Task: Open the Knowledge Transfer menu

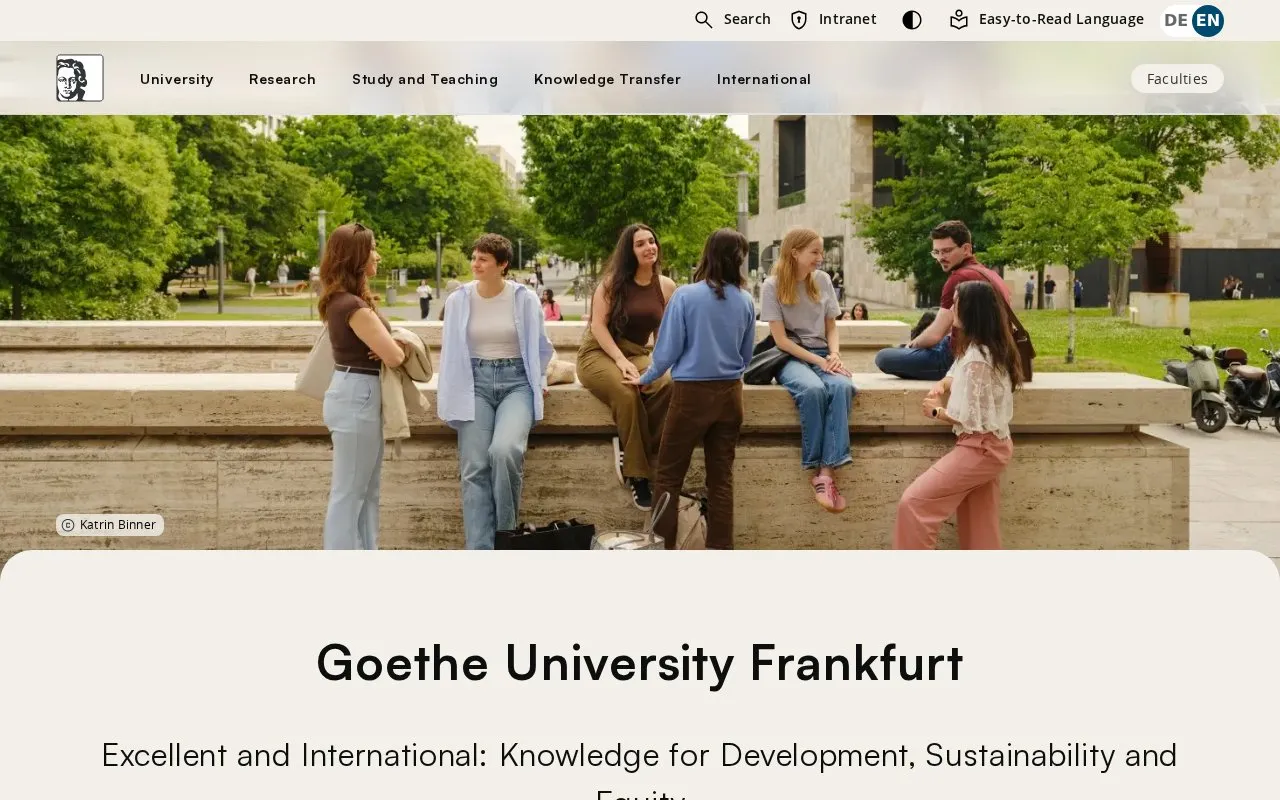Action: tap(607, 79)
